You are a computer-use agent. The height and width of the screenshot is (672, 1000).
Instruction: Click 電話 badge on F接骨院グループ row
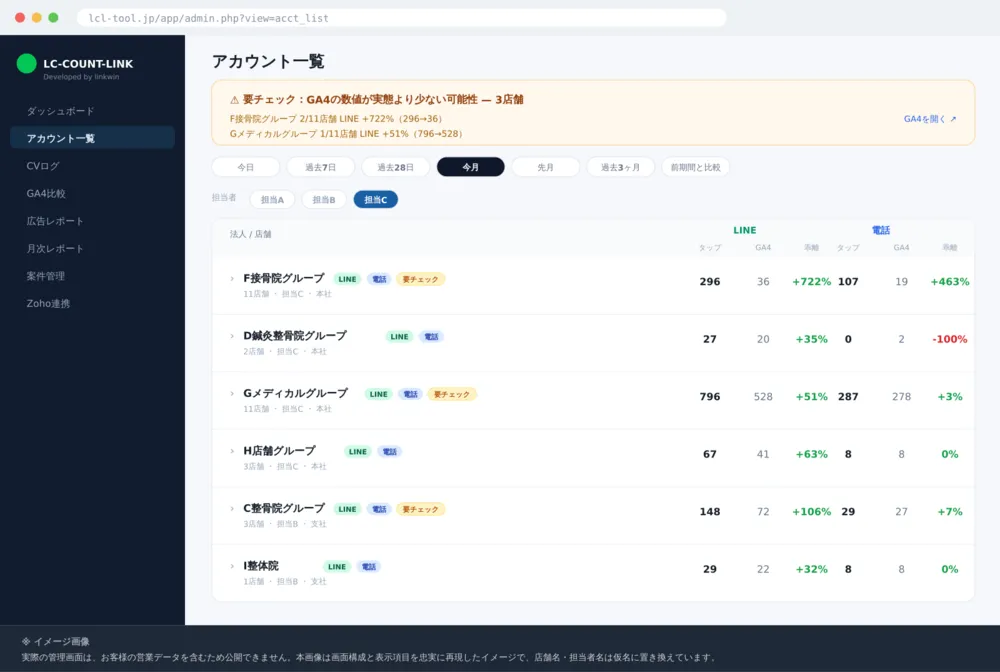click(379, 279)
